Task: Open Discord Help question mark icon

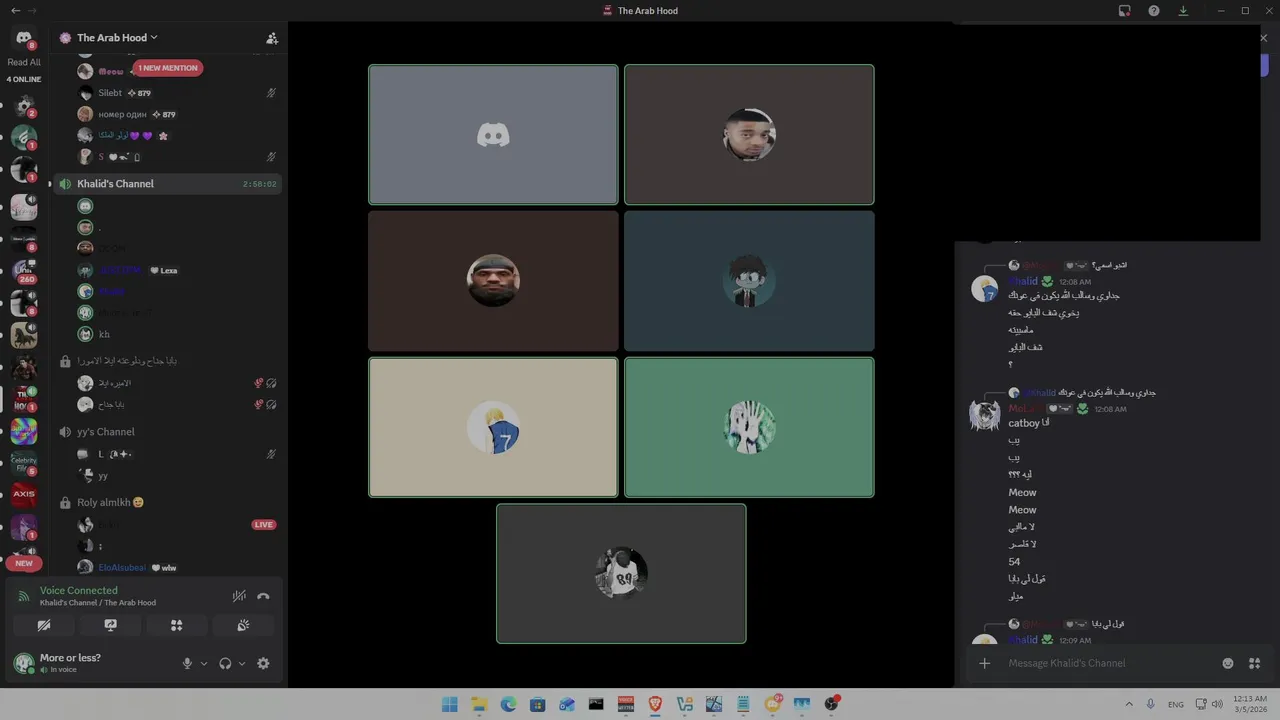Action: coord(1154,11)
